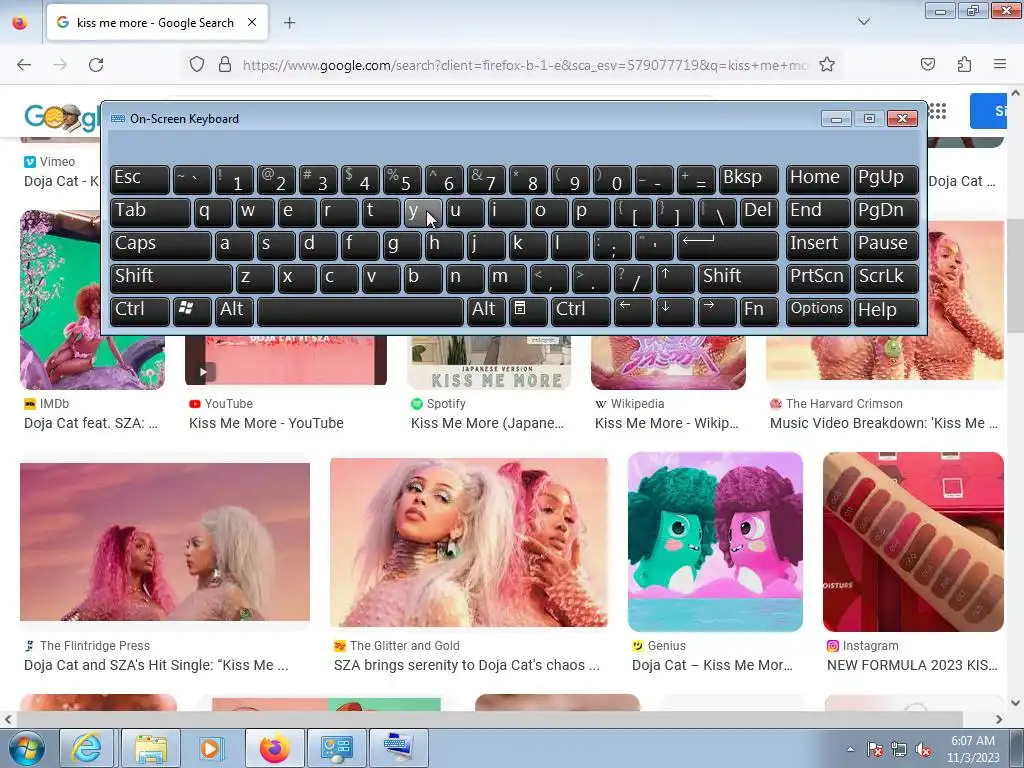The image size is (1024, 768).
Task: Open on-screen keyboard Options
Action: [818, 310]
